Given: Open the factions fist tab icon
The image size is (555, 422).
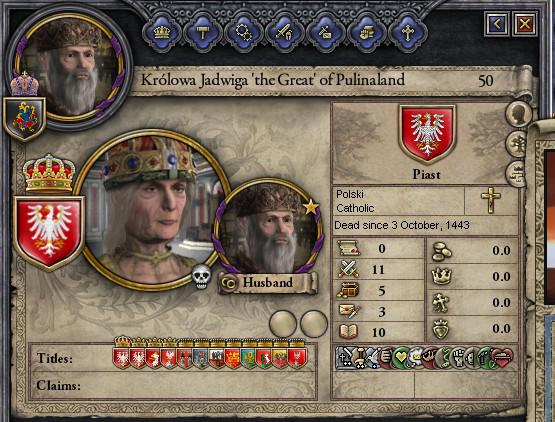Looking at the screenshot, I should coord(367,33).
